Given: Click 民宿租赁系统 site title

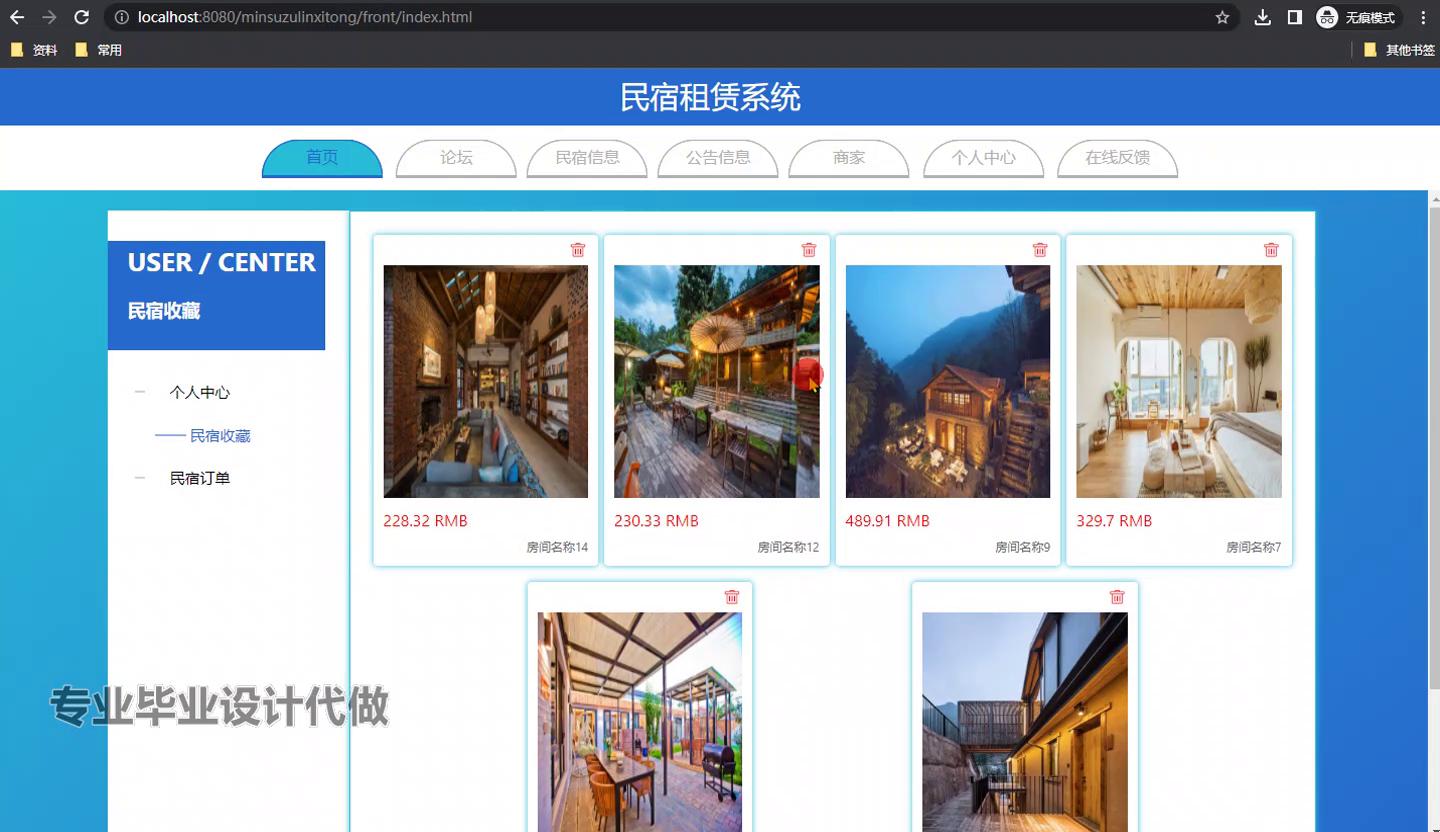Looking at the screenshot, I should coord(710,98).
